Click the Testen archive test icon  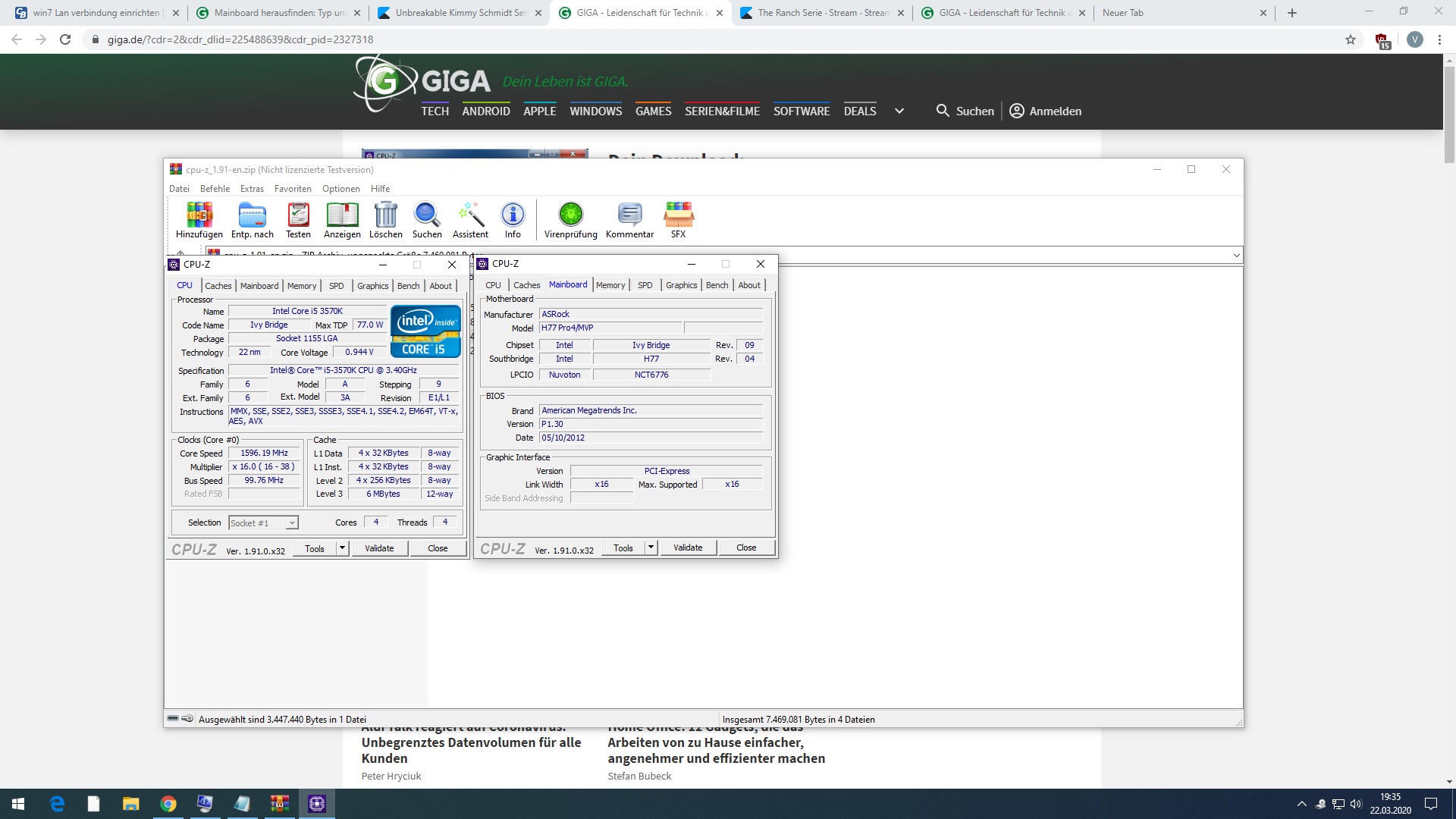coord(298,216)
